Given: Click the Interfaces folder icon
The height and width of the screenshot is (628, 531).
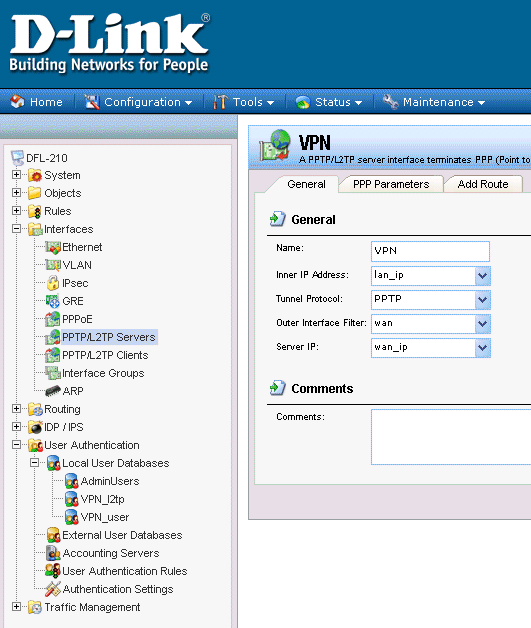Looking at the screenshot, I should coord(35,229).
